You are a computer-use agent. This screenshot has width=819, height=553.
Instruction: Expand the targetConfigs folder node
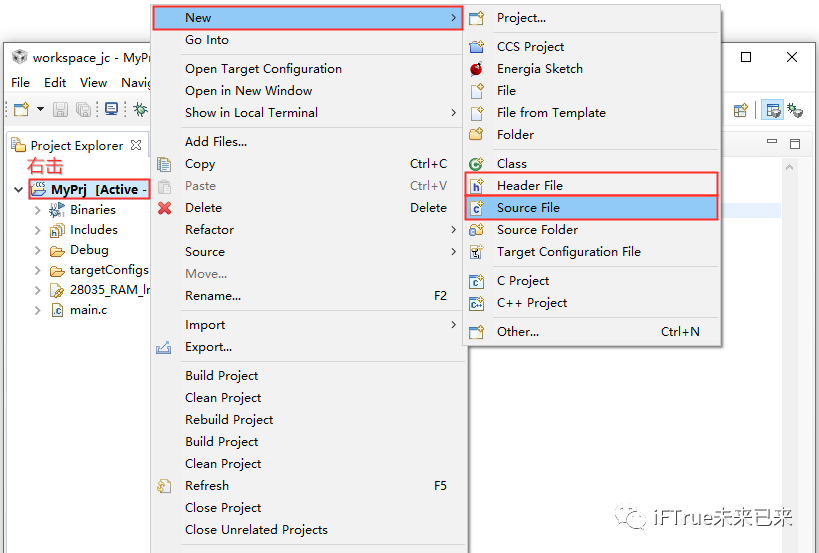coord(38,270)
